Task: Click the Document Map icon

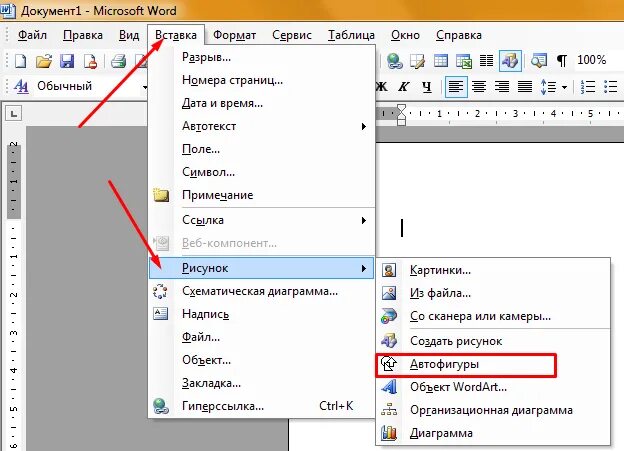Action: 539,61
